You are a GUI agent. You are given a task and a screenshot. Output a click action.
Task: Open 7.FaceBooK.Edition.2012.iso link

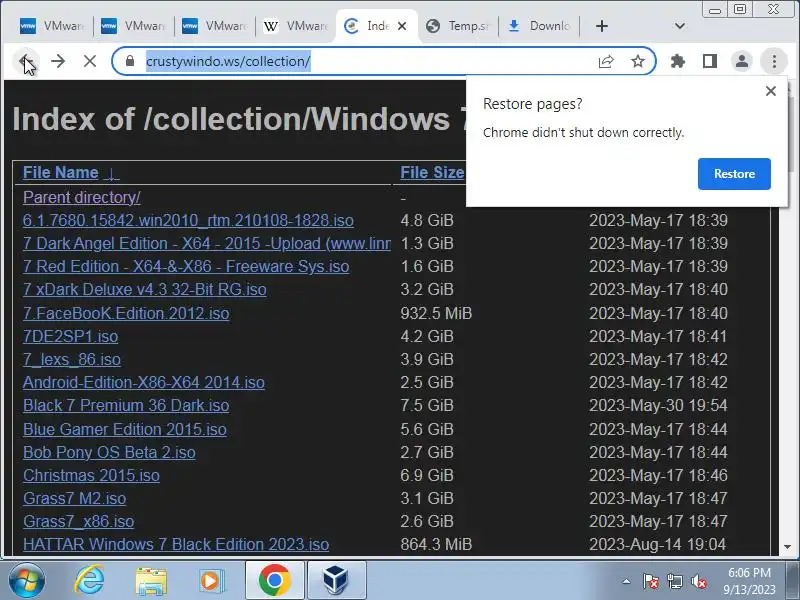coord(126,313)
